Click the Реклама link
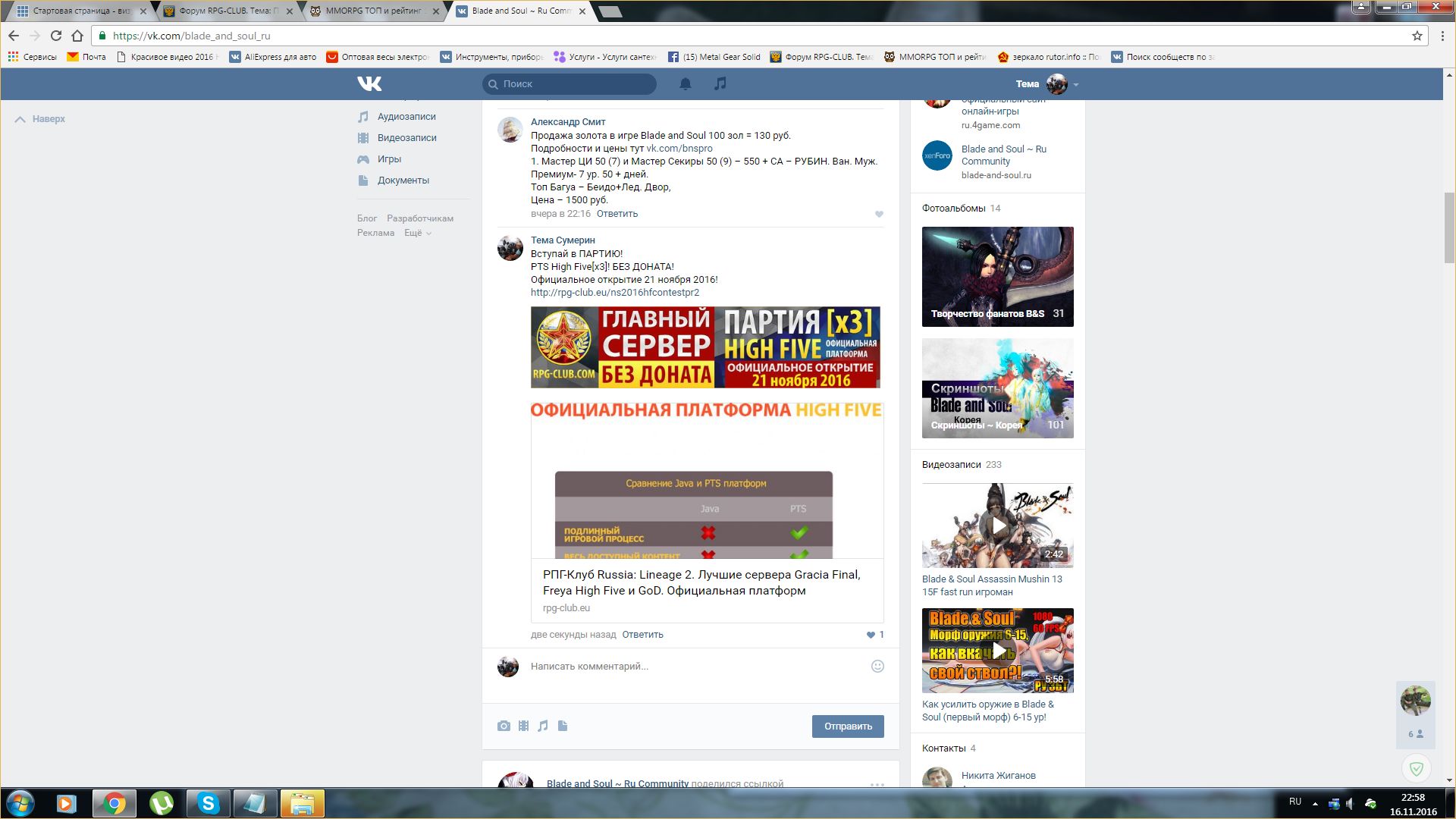This screenshot has height=819, width=1456. (x=375, y=233)
